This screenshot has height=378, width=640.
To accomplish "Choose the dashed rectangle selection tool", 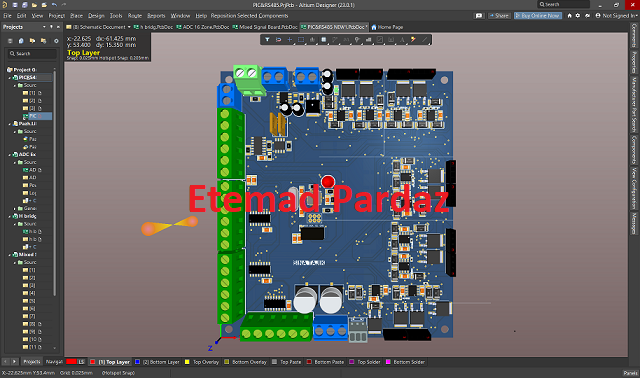I will (301, 40).
